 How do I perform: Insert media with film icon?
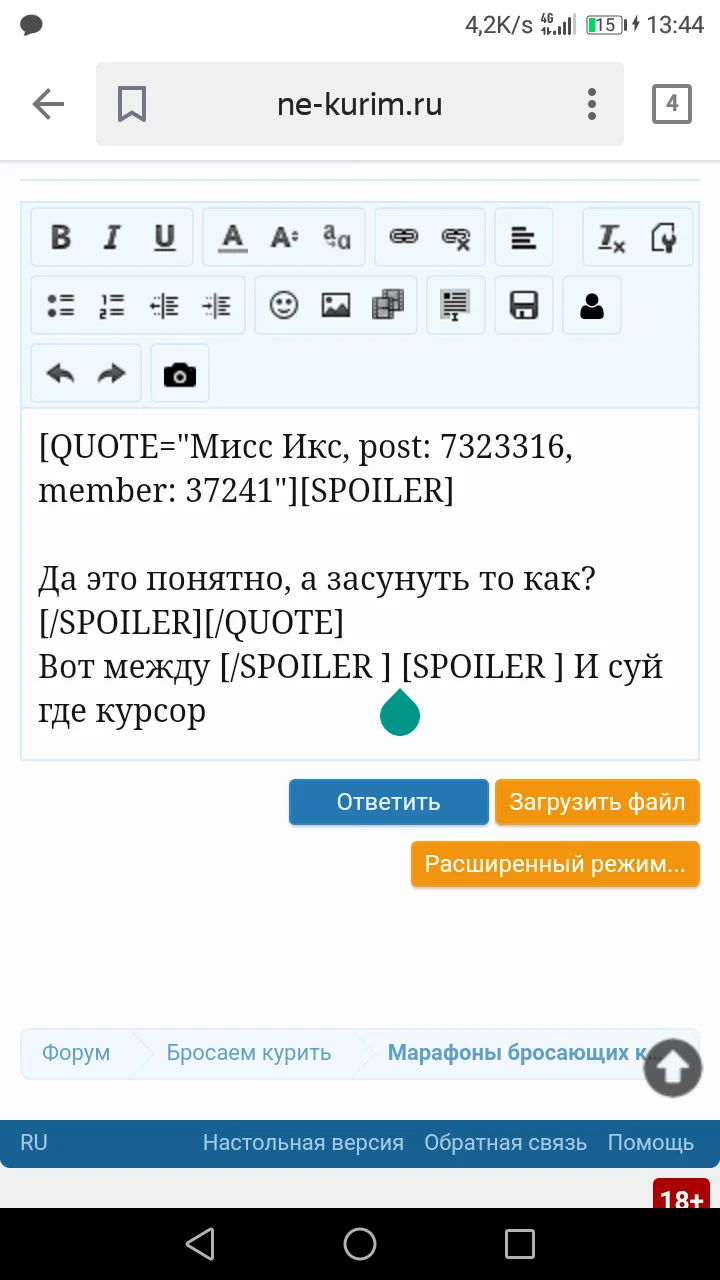pos(388,305)
